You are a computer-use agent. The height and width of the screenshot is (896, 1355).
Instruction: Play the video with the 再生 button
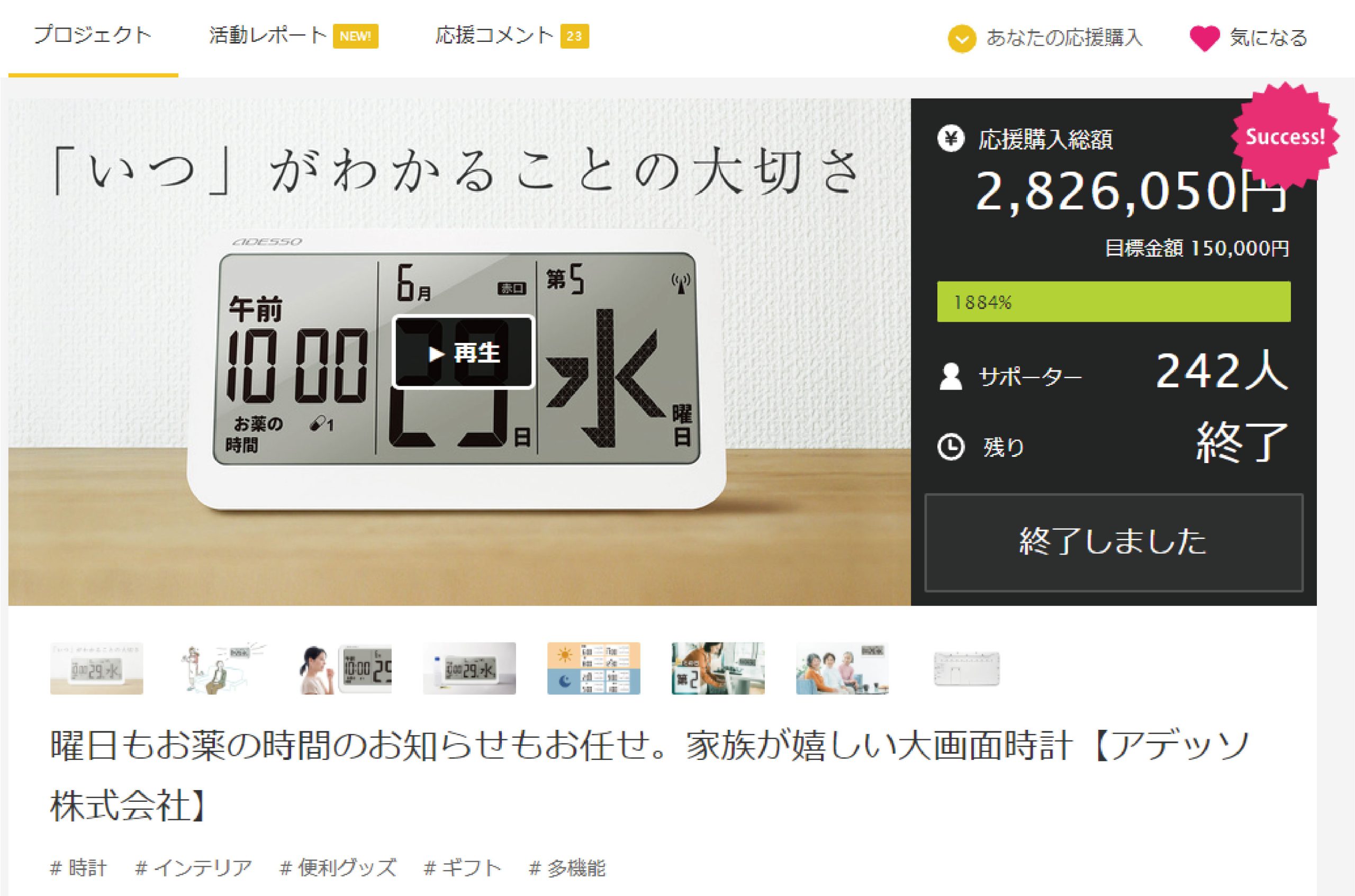point(463,352)
